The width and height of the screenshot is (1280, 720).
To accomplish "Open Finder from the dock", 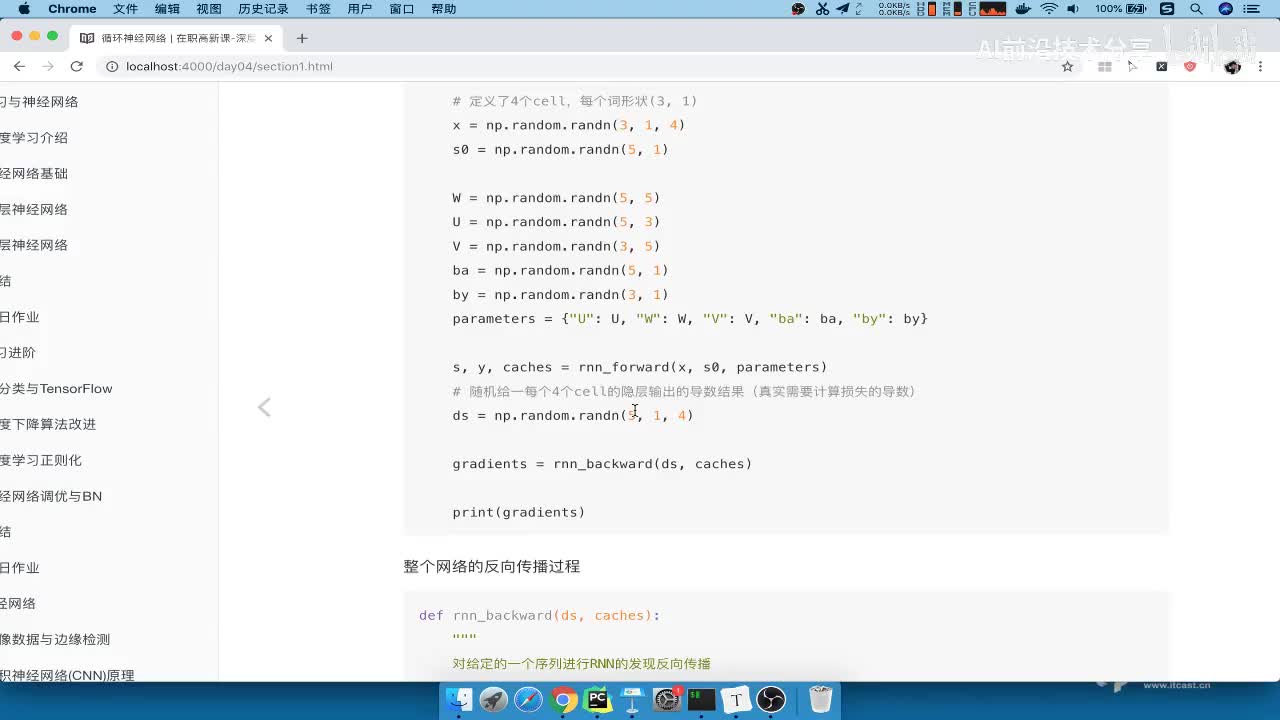I will click(459, 699).
